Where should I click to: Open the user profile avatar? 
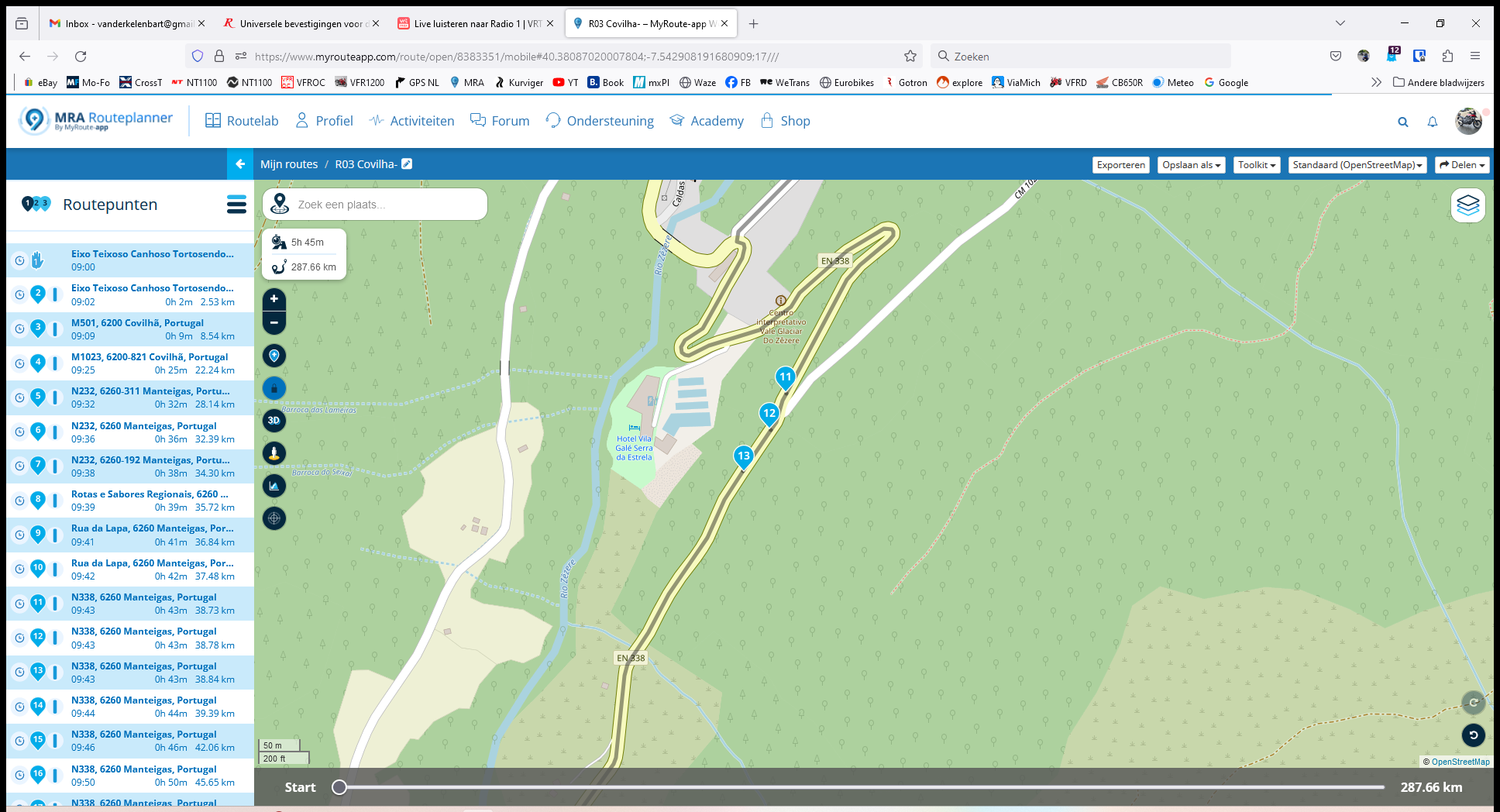[1468, 122]
